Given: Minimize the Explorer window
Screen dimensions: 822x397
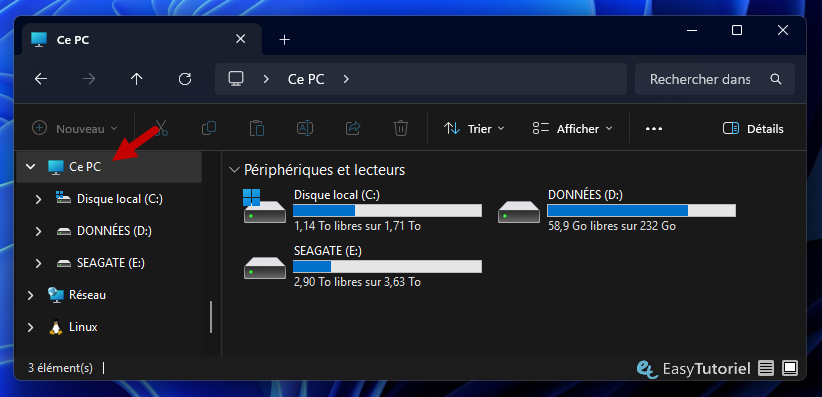Looking at the screenshot, I should (x=691, y=30).
